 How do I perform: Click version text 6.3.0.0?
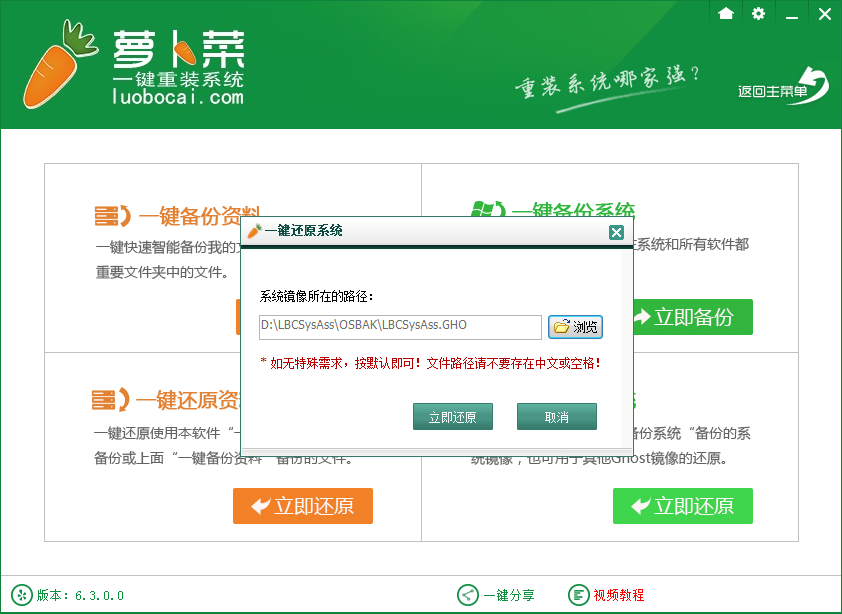tap(99, 596)
